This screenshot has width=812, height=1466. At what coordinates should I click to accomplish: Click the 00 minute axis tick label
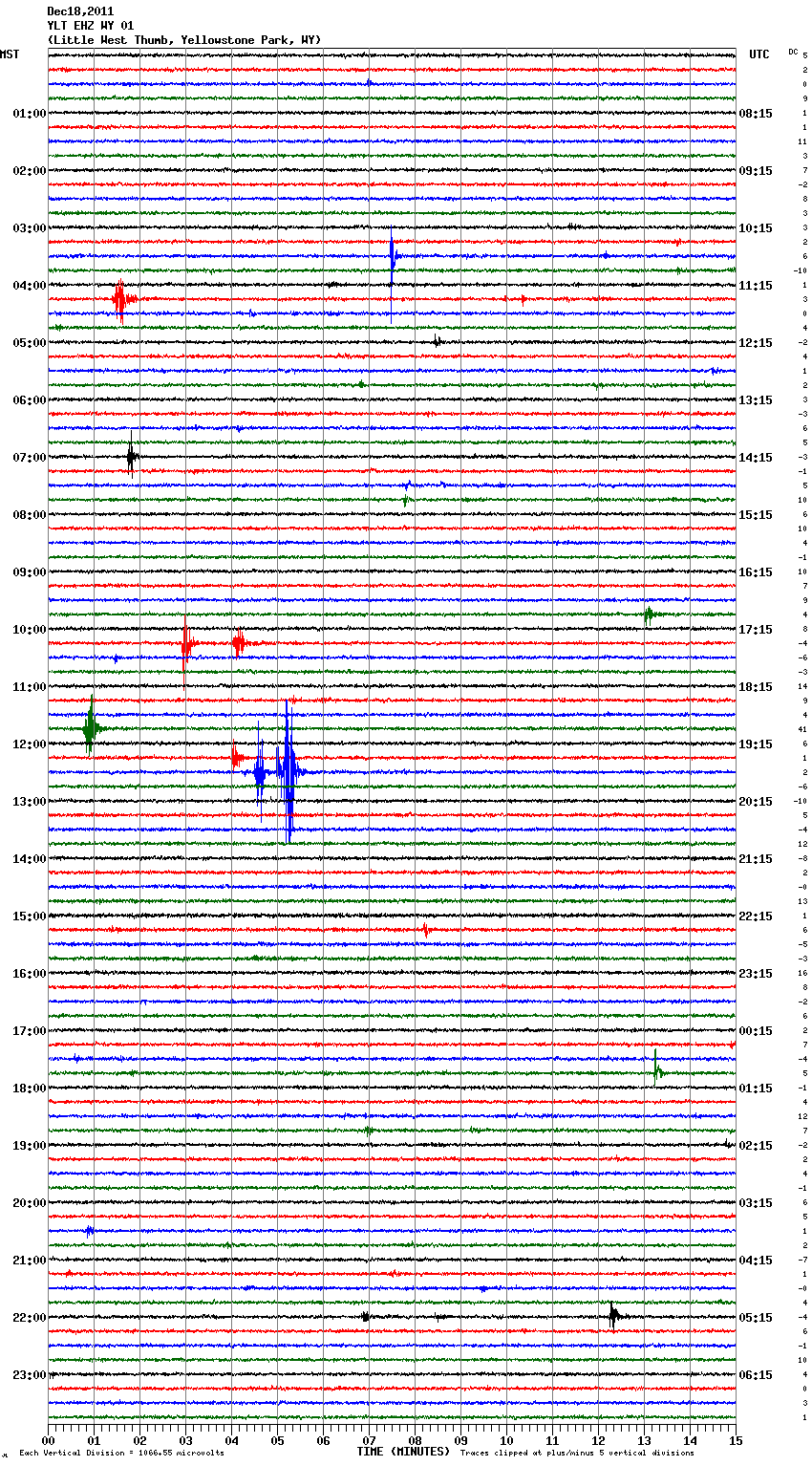(48, 1440)
